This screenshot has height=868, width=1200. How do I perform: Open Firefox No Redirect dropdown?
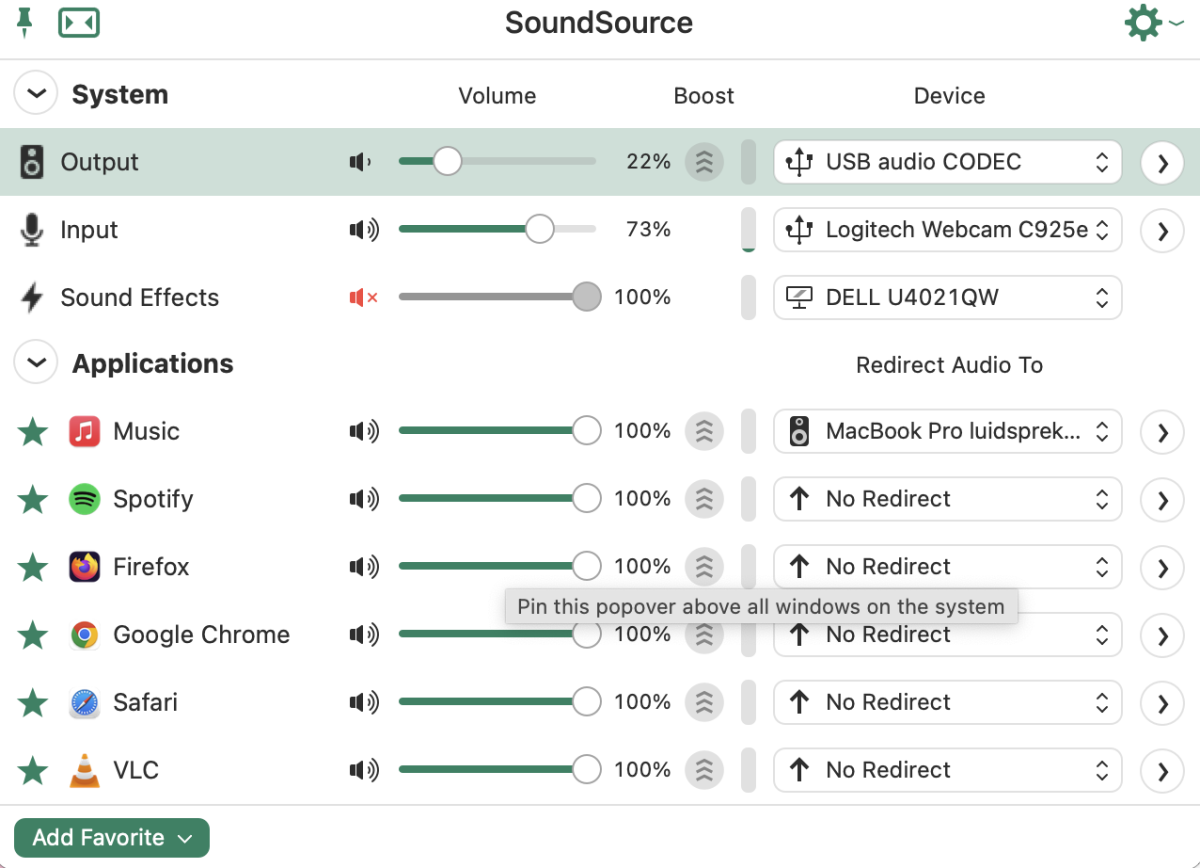[948, 567]
